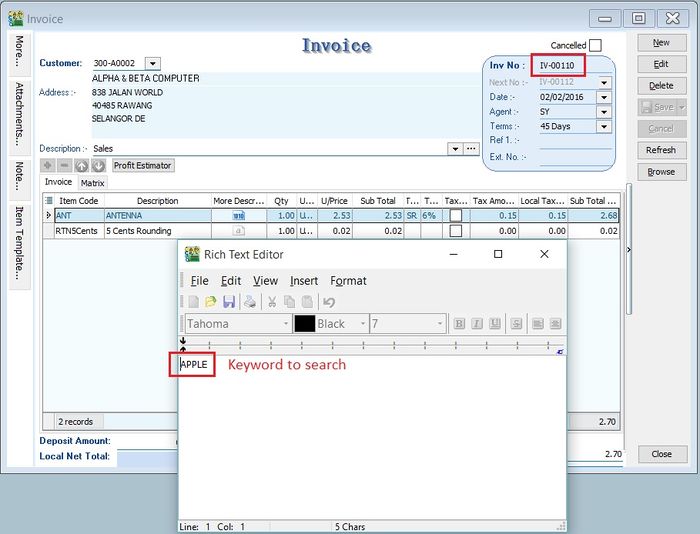Click the Print icon in editor toolbar
700x534 pixels.
tap(248, 302)
